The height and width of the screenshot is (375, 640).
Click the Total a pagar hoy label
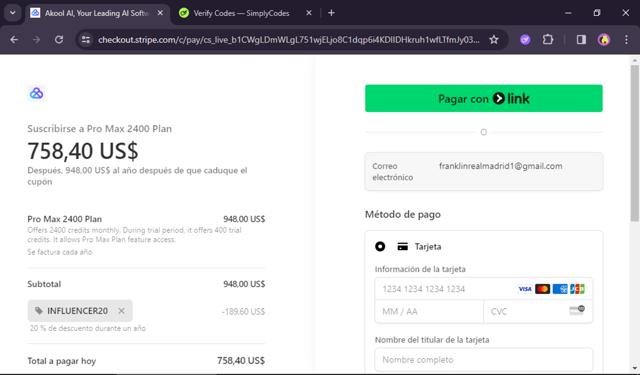pyautogui.click(x=62, y=361)
